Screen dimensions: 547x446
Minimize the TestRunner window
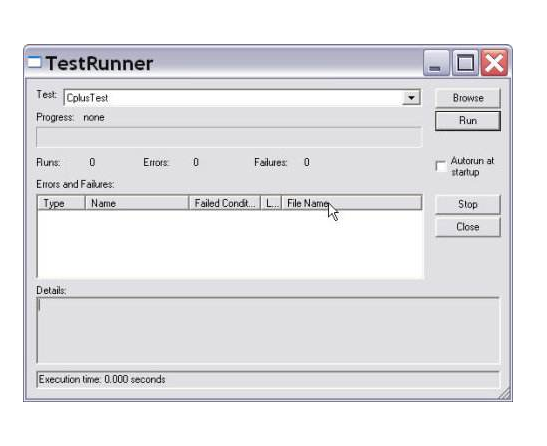coord(436,63)
